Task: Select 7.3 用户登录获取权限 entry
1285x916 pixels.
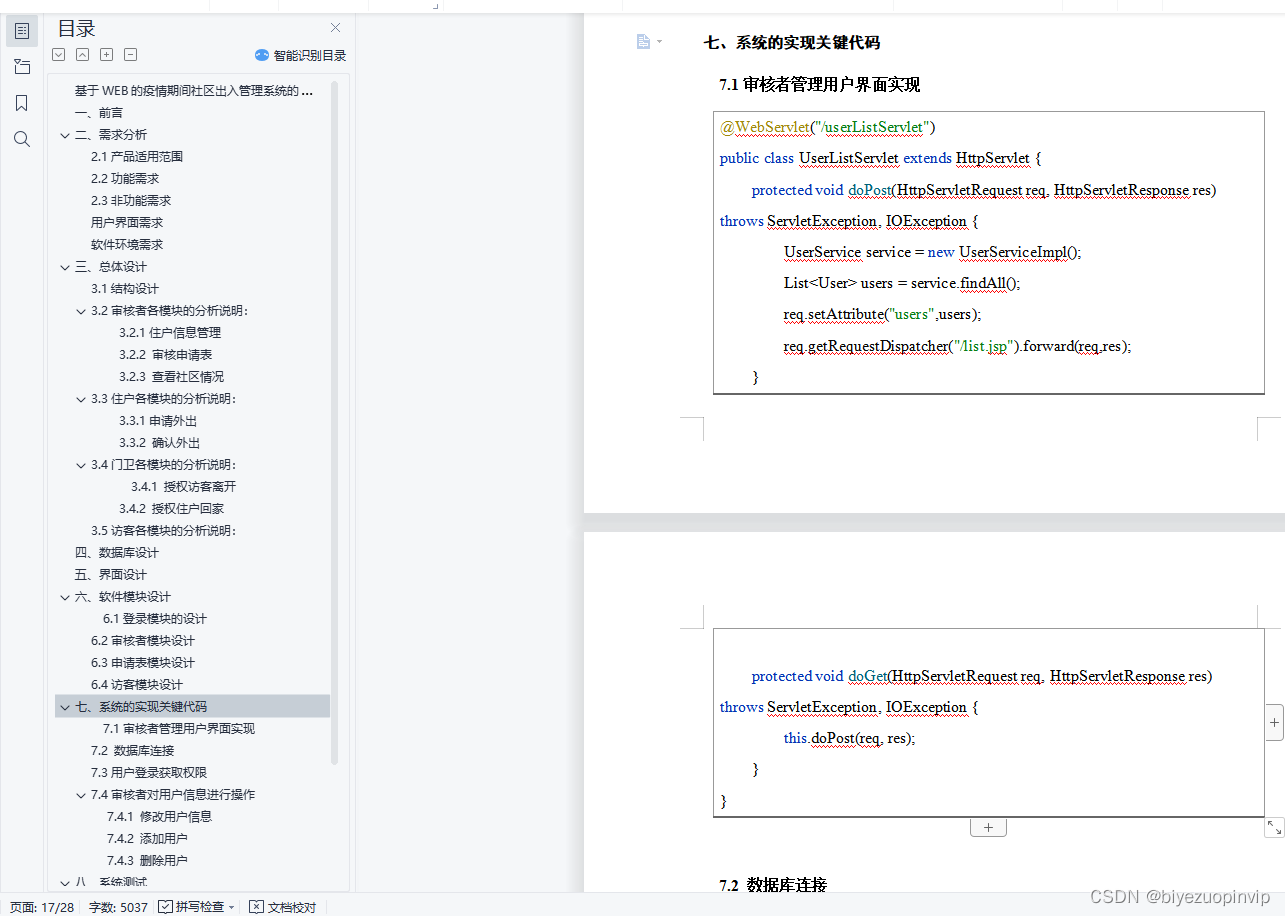Action: coord(149,773)
